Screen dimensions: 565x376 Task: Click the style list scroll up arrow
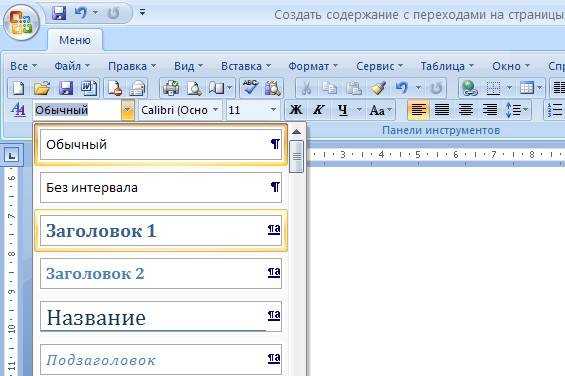[297, 132]
